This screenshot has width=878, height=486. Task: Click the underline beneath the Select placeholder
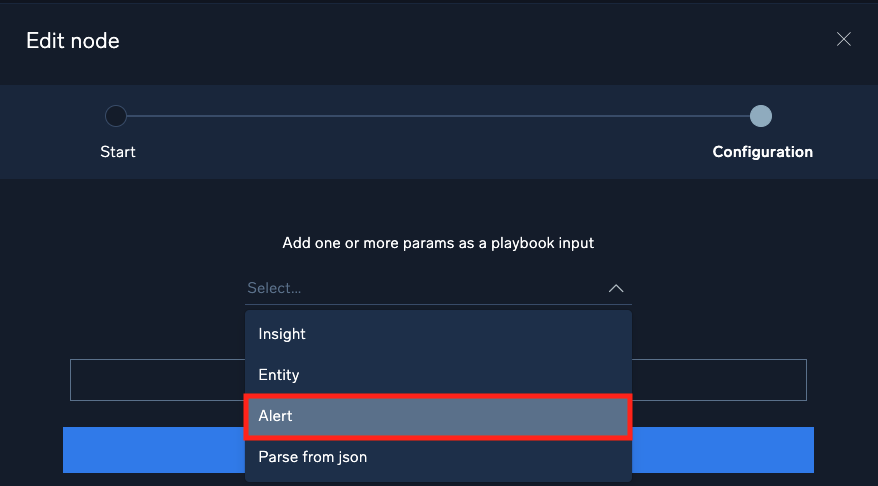[438, 304]
